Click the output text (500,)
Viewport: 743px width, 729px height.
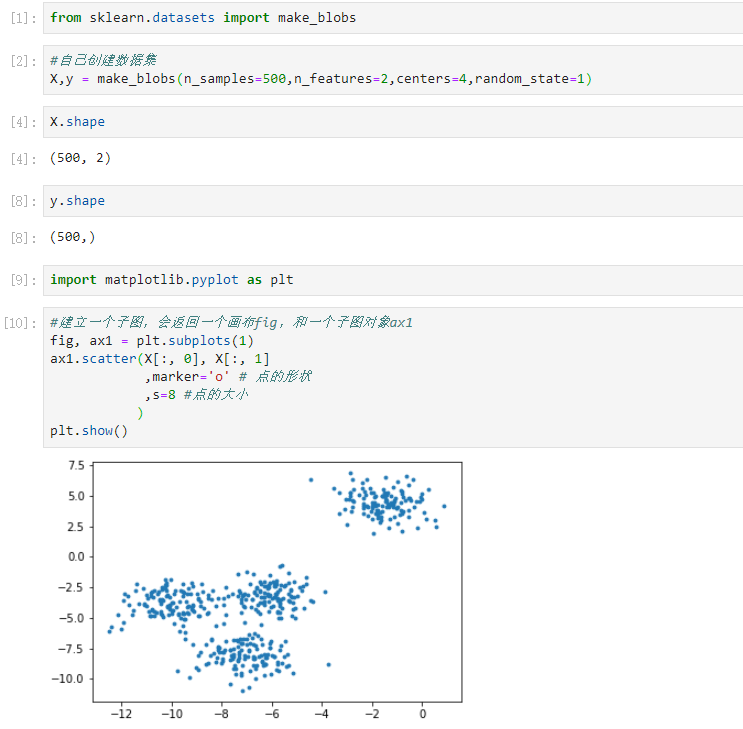[72, 237]
